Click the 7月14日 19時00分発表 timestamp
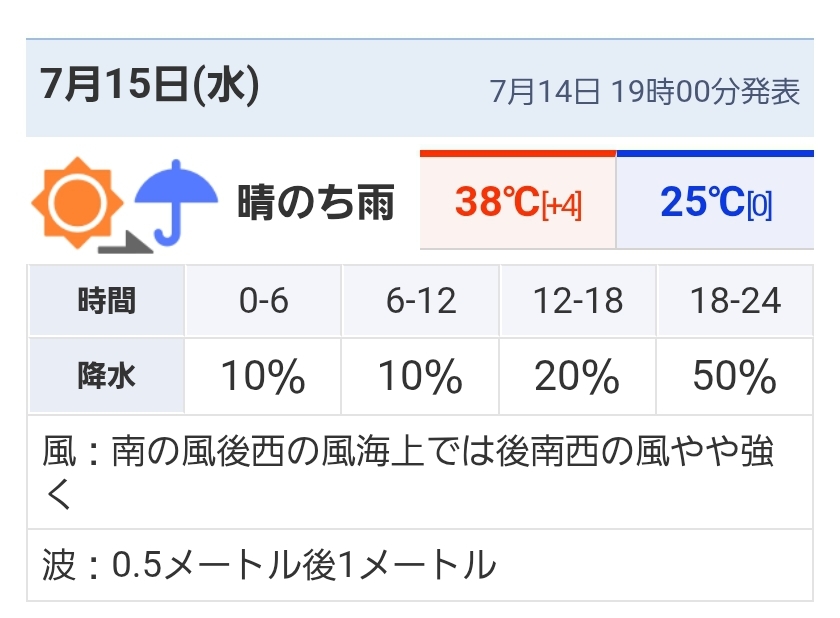The image size is (840, 618). click(x=644, y=91)
